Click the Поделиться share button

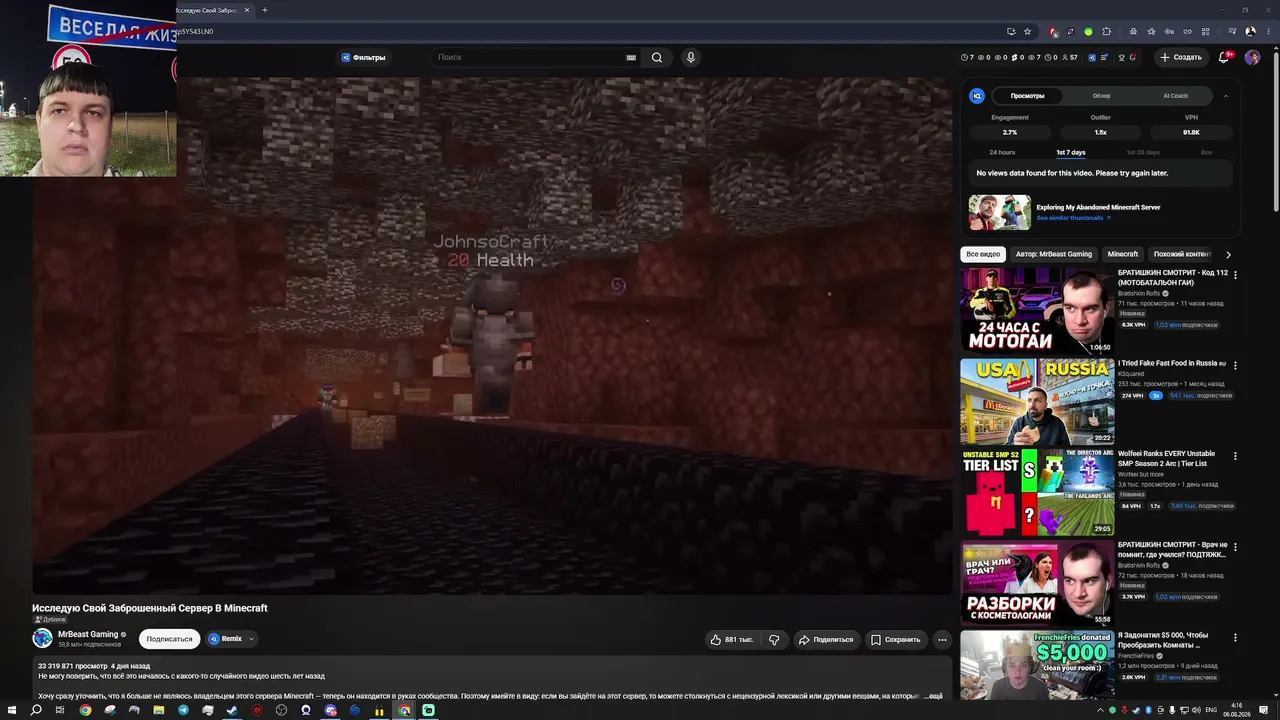click(826, 640)
